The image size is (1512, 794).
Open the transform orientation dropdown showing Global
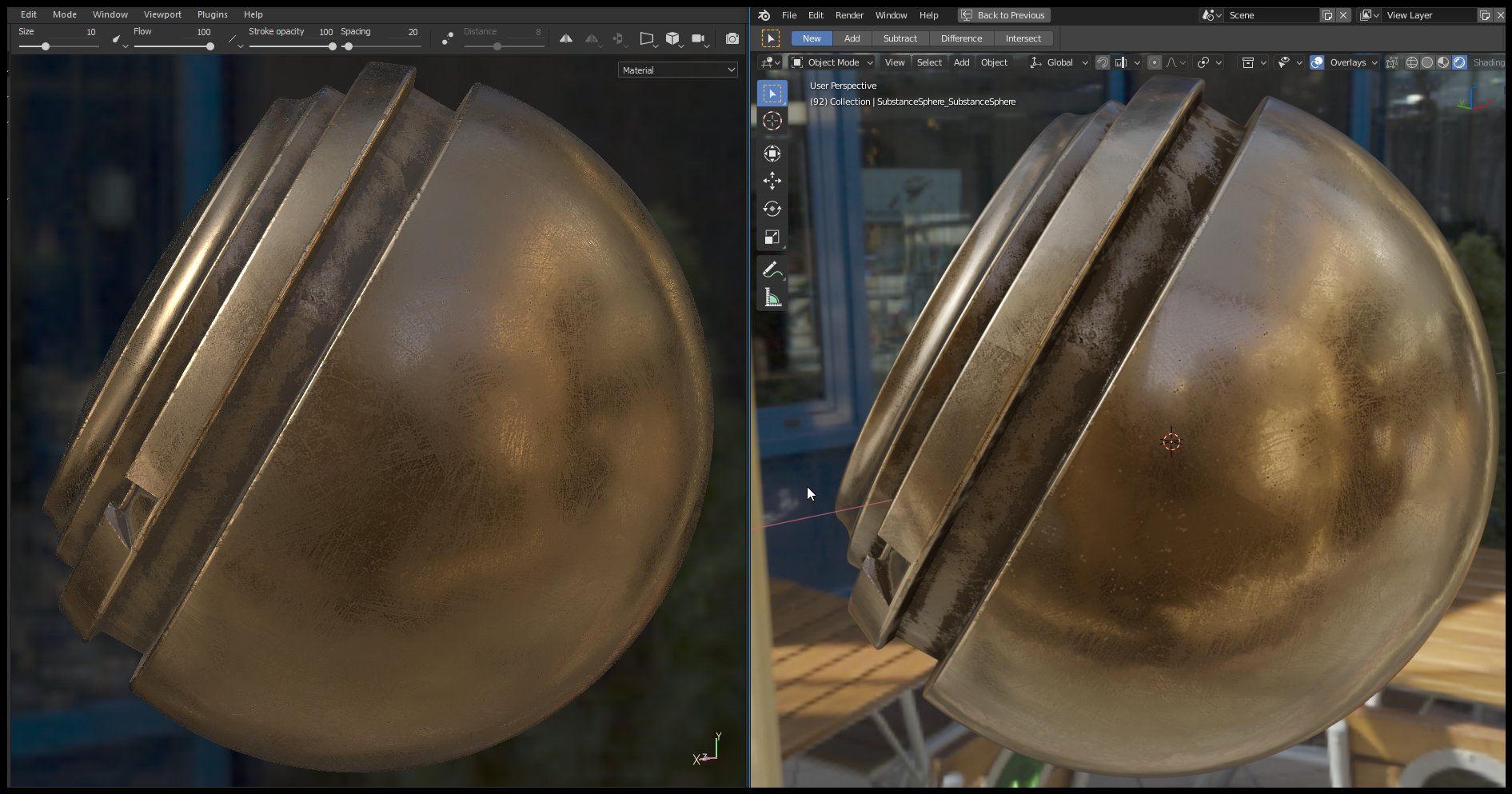[1059, 62]
